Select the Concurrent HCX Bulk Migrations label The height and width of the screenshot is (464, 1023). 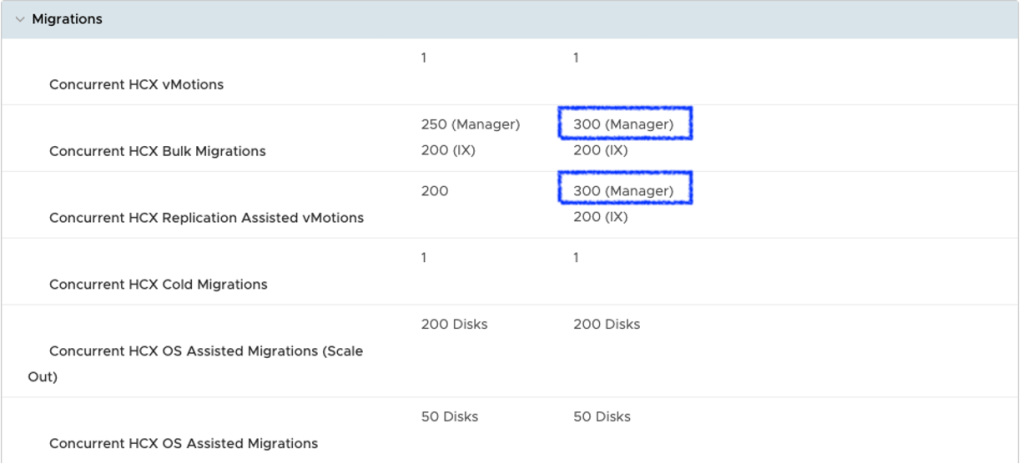tap(157, 151)
